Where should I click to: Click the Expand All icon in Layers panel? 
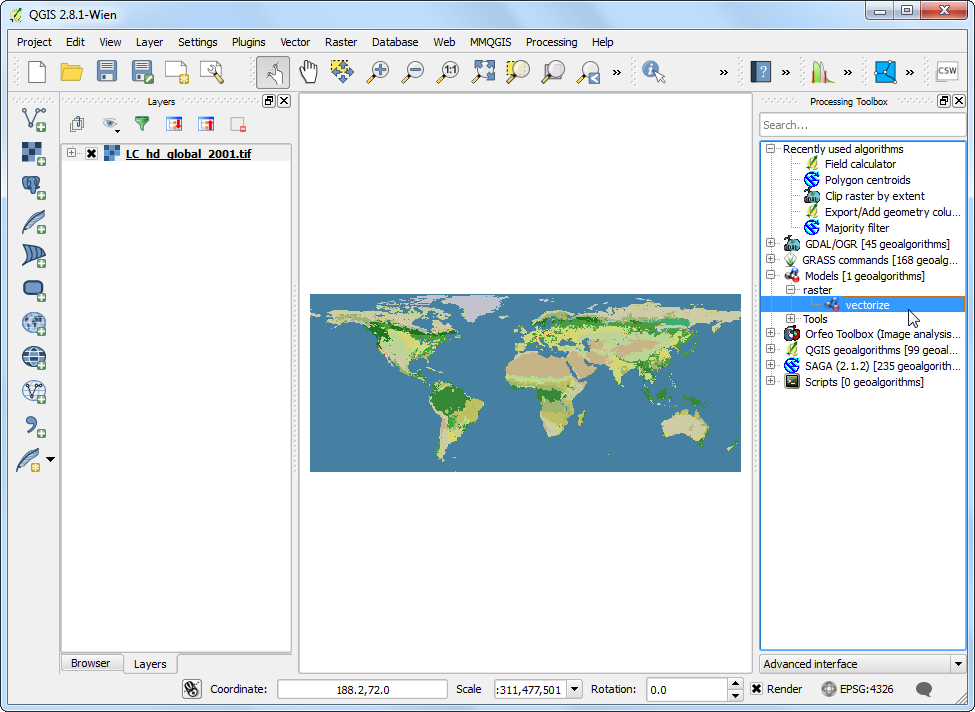tap(174, 124)
